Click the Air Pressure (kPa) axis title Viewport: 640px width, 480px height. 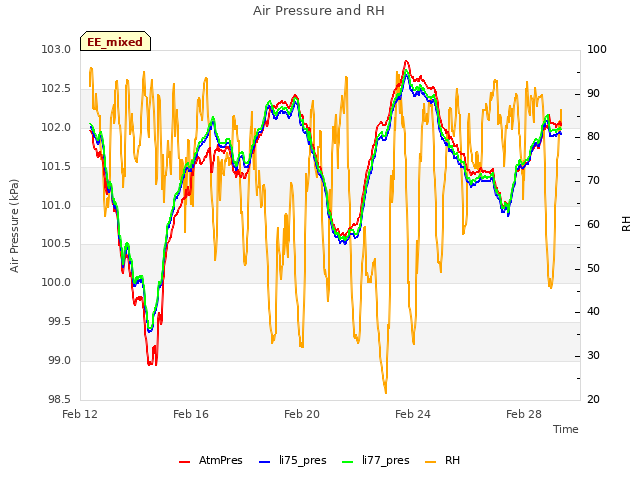coord(14,226)
